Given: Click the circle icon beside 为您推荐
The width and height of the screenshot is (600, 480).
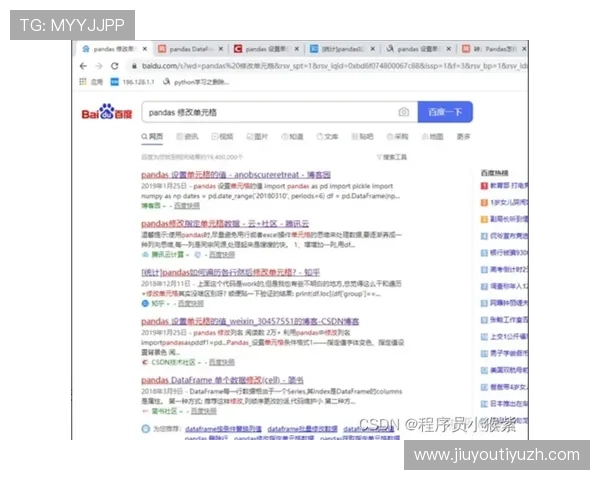Looking at the screenshot, I should [x=145, y=429].
